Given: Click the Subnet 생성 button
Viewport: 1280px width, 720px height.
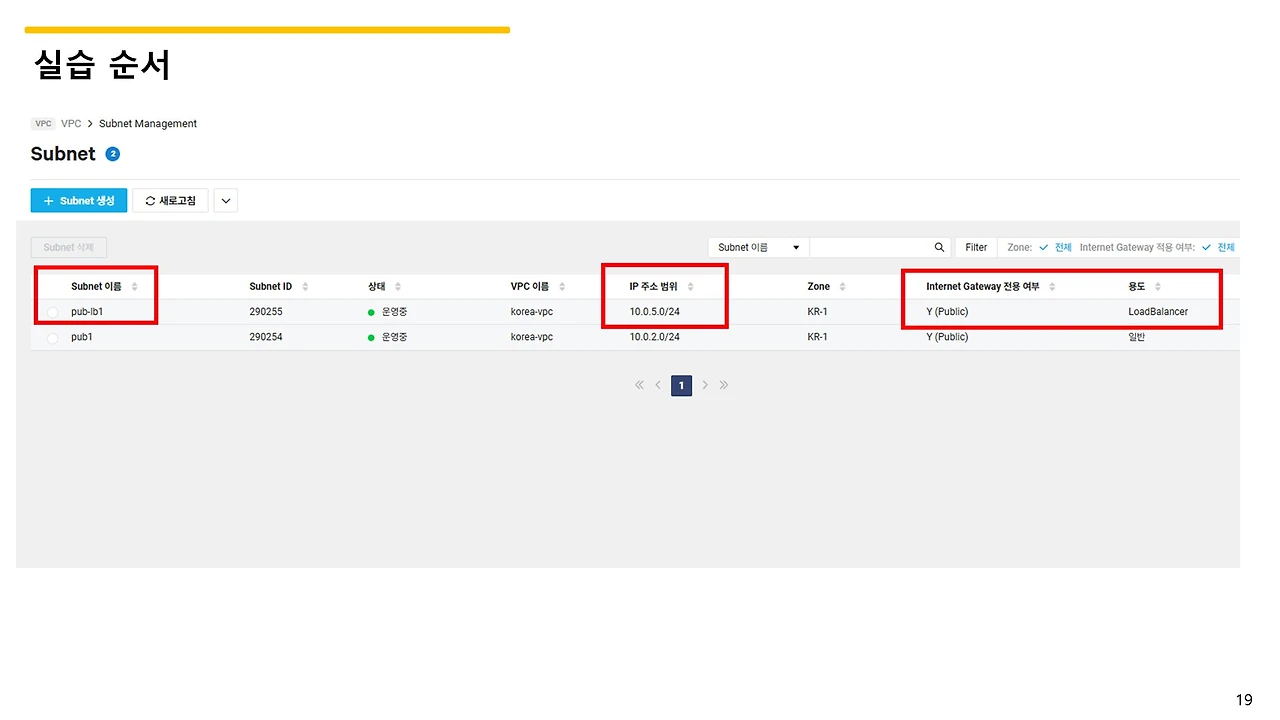Looking at the screenshot, I should 79,201.
